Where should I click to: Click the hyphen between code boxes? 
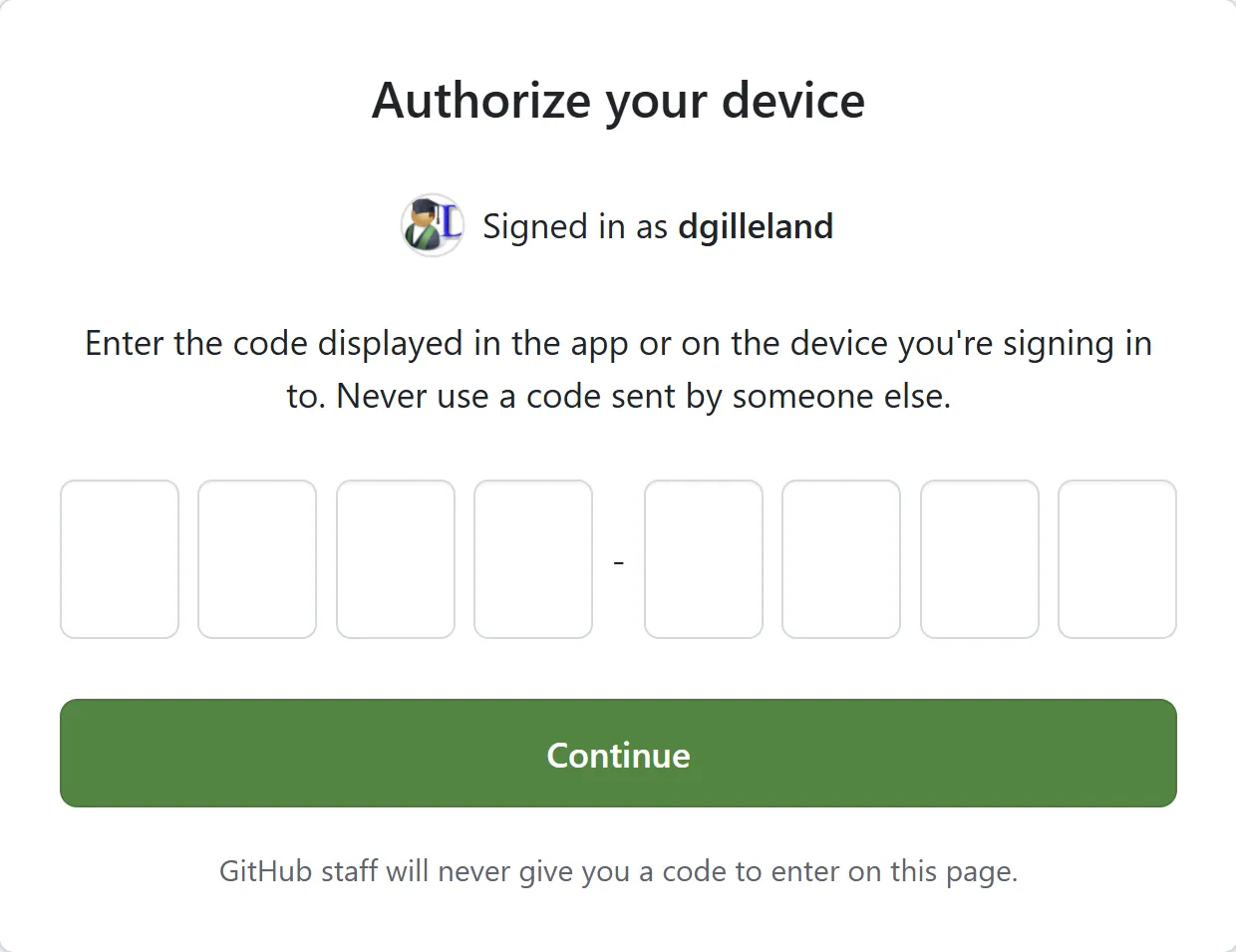pyautogui.click(x=618, y=560)
